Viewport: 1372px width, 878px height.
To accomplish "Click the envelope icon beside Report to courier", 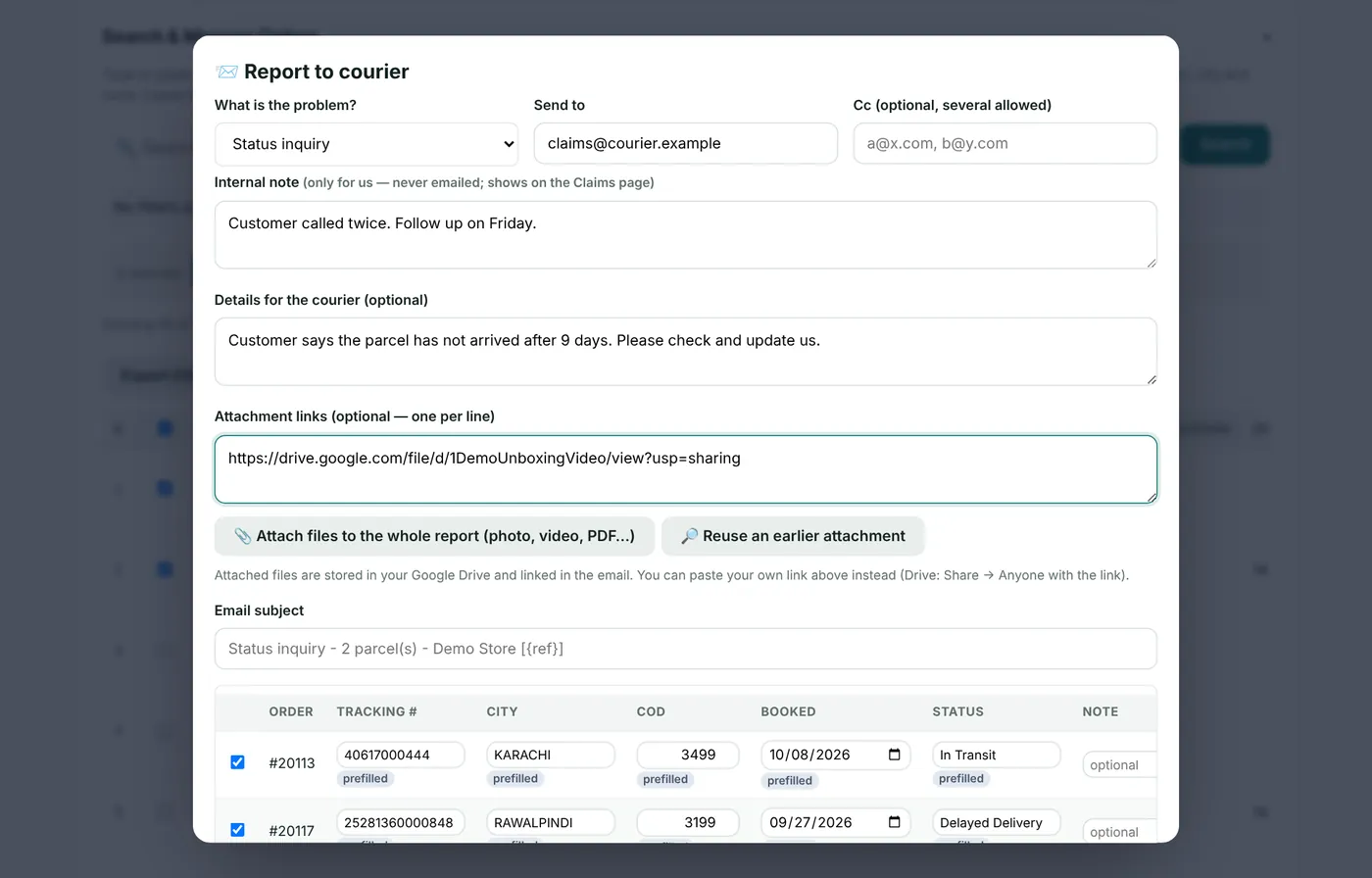I will tap(226, 72).
